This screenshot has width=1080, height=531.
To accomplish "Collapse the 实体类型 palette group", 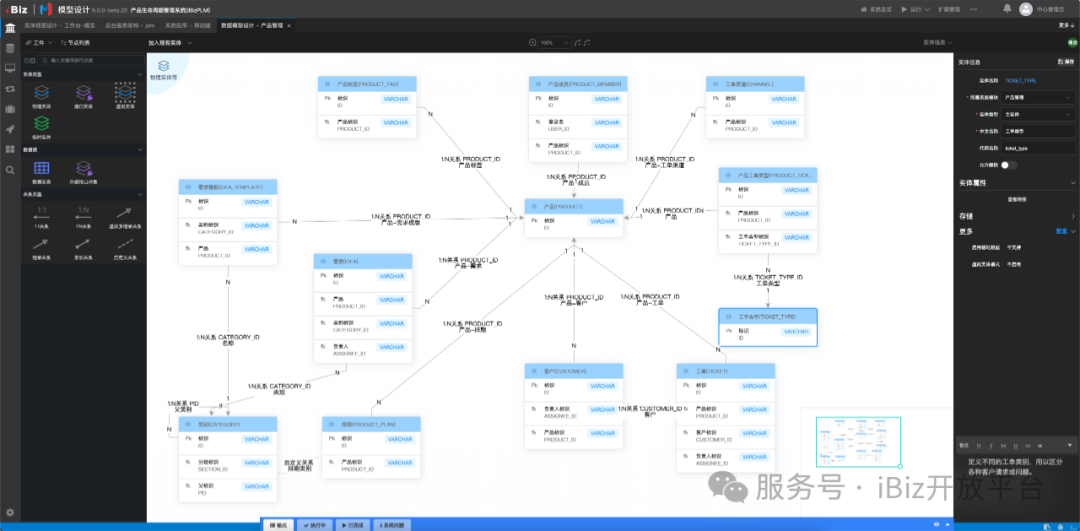I will [140, 74].
